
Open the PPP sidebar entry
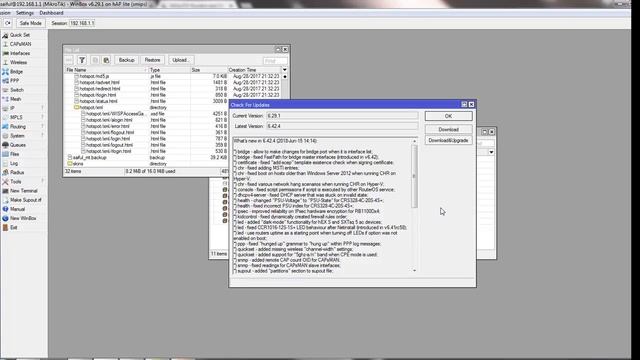pyautogui.click(x=14, y=81)
